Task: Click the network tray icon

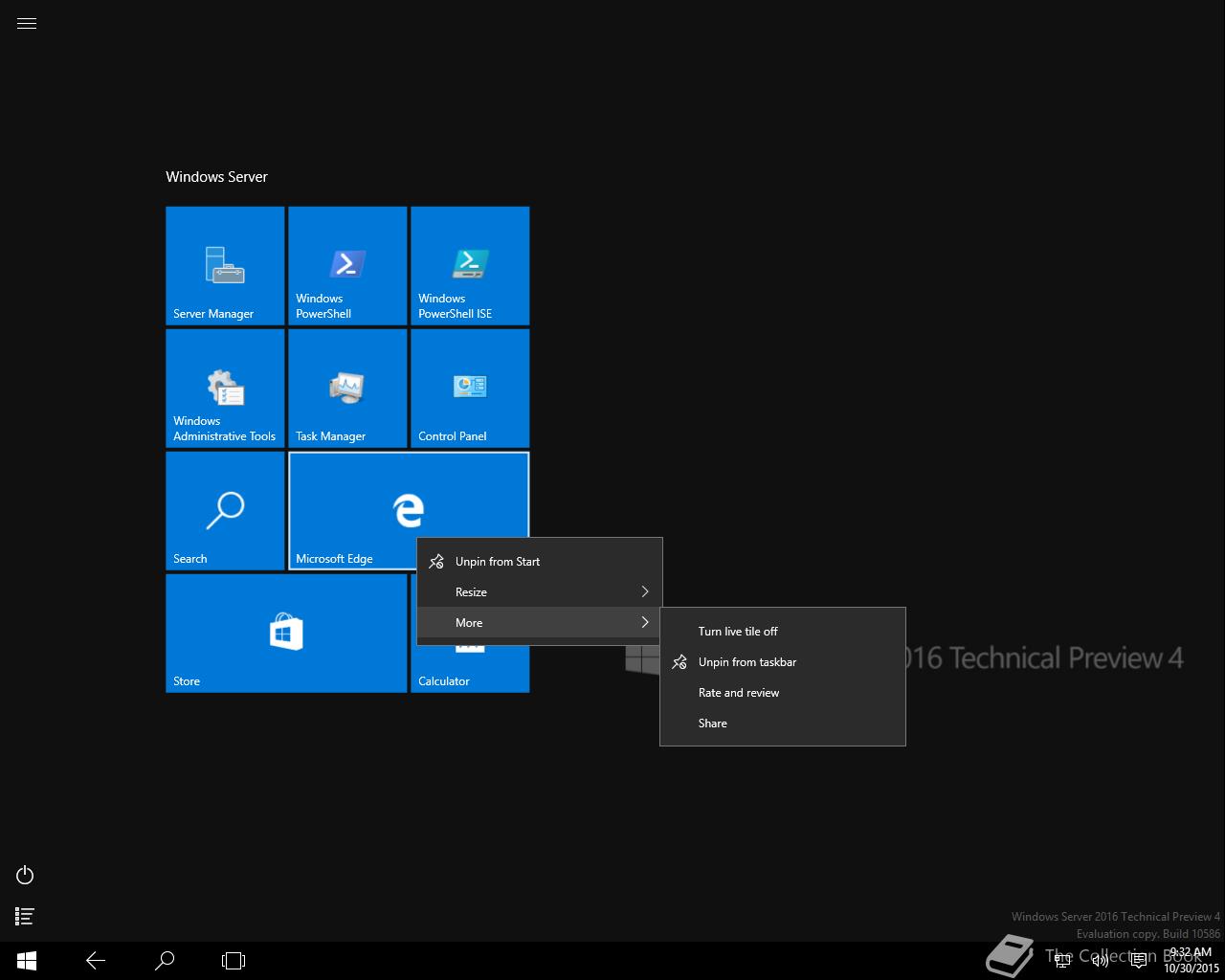Action: [1062, 961]
